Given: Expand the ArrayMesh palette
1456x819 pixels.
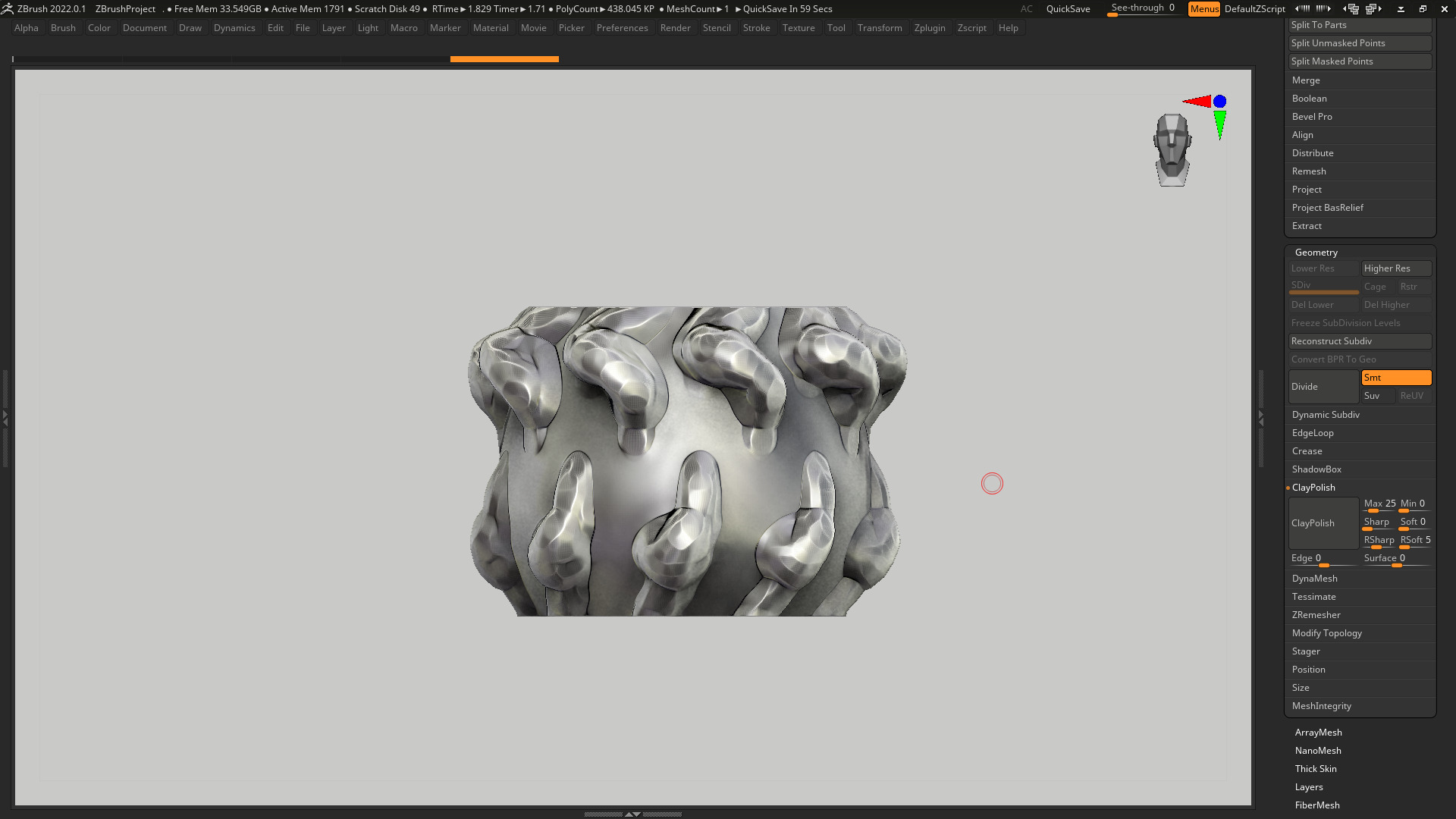Looking at the screenshot, I should pos(1318,733).
